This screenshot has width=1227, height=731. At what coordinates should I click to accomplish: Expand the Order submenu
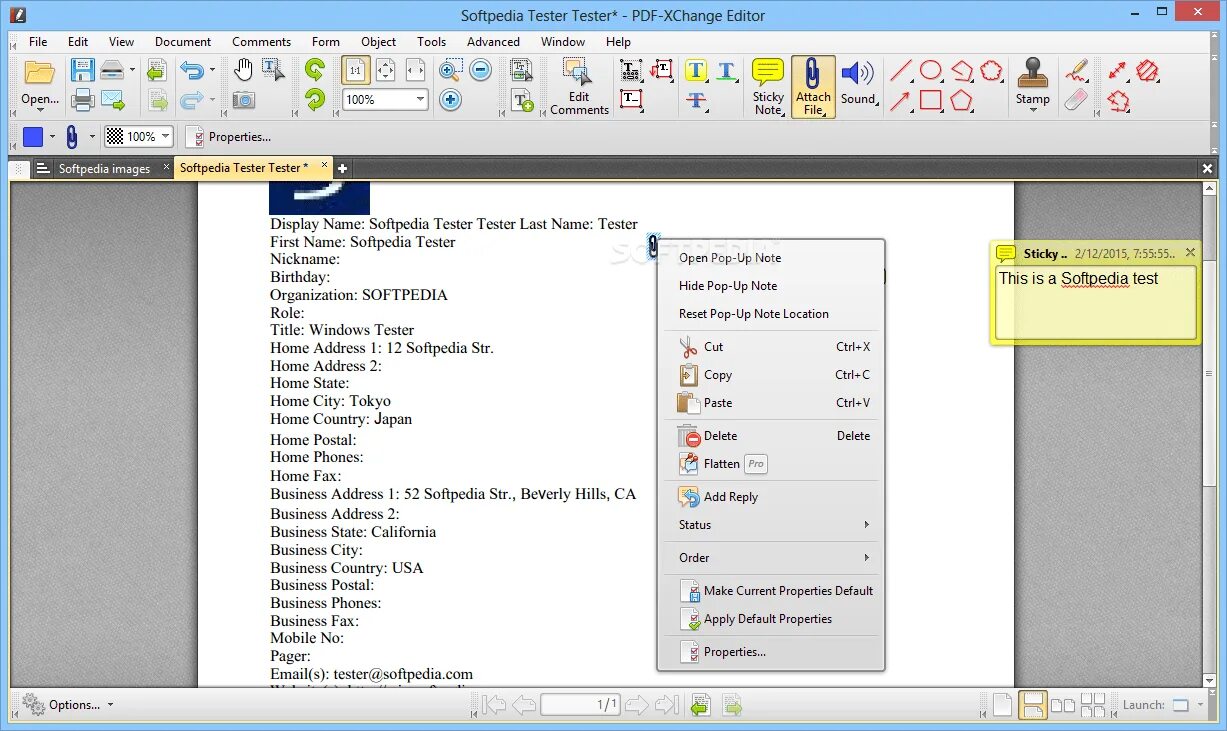pos(770,558)
